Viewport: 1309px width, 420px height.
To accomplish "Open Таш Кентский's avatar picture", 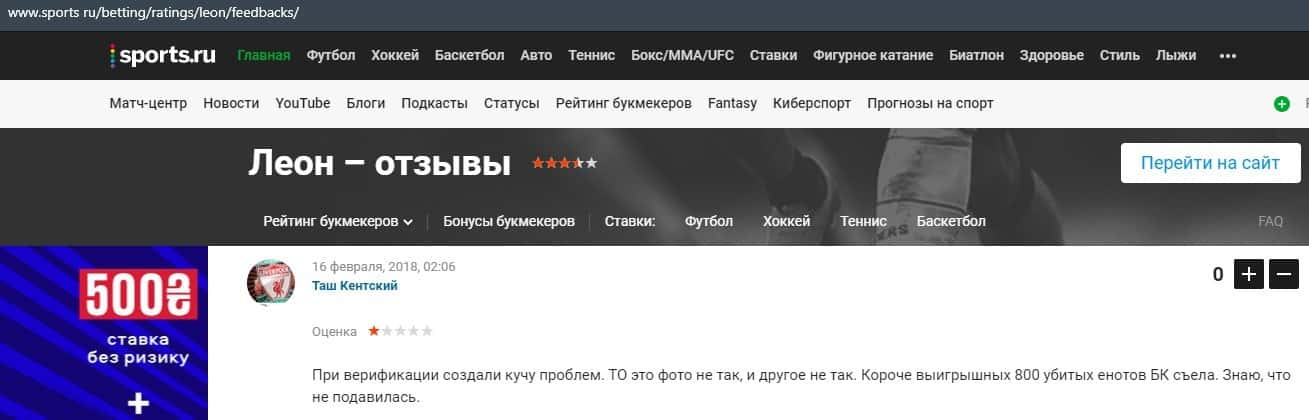I will [x=271, y=283].
